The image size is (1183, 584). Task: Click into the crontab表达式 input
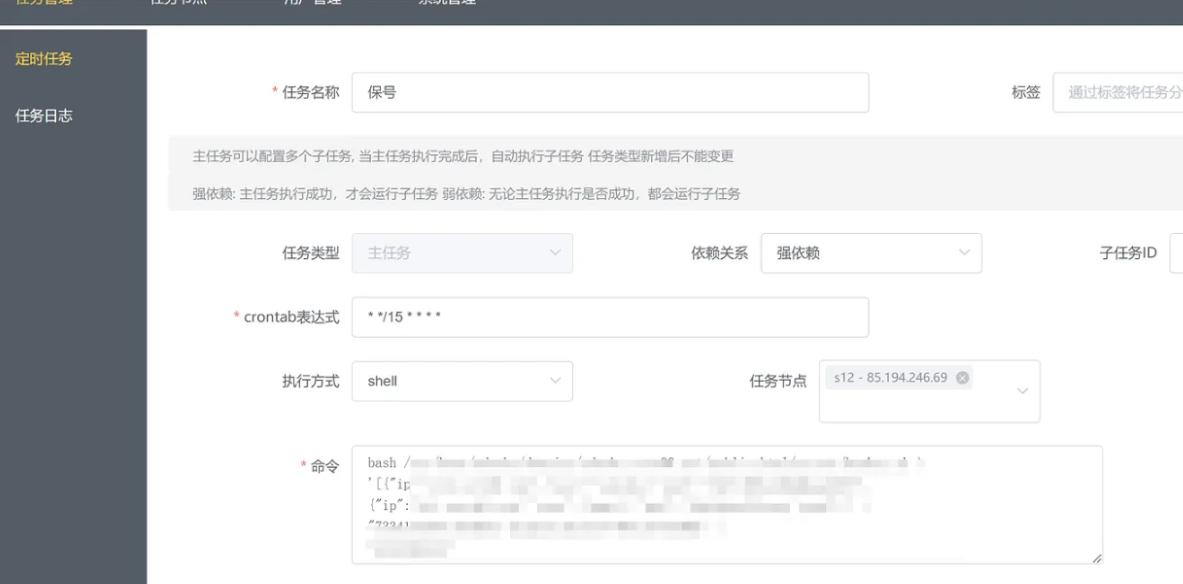610,317
